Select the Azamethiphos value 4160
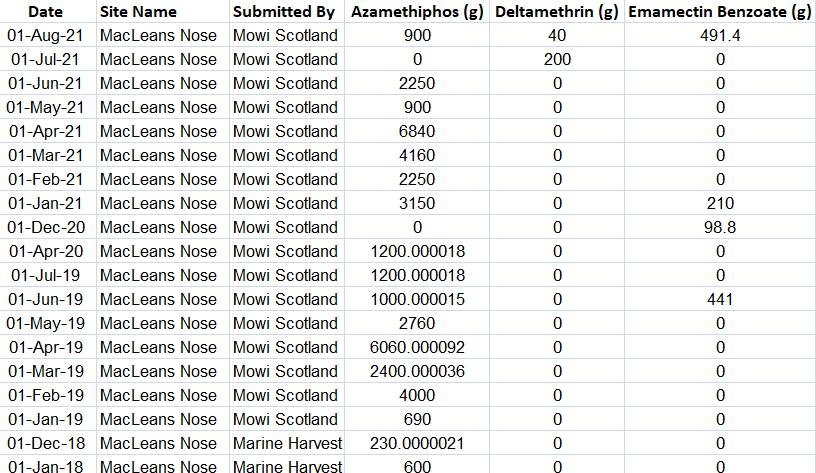The image size is (816, 473). pyautogui.click(x=417, y=155)
